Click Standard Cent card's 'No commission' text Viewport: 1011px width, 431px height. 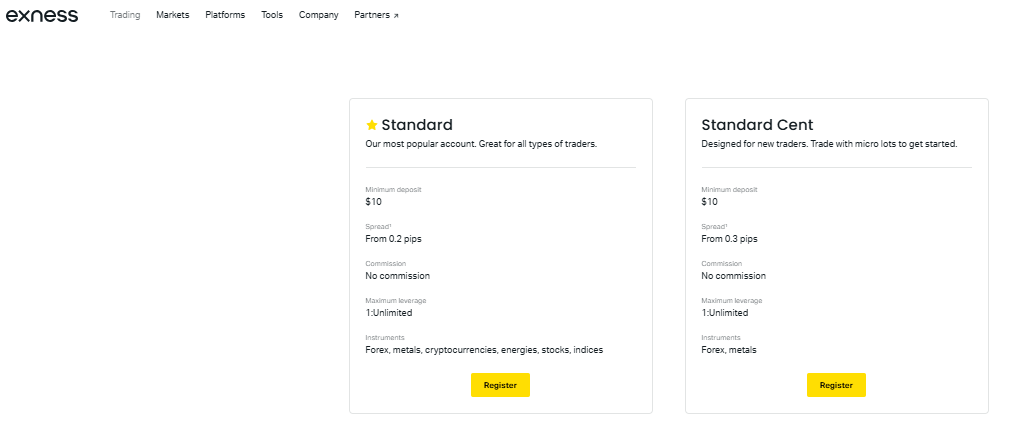pos(734,276)
